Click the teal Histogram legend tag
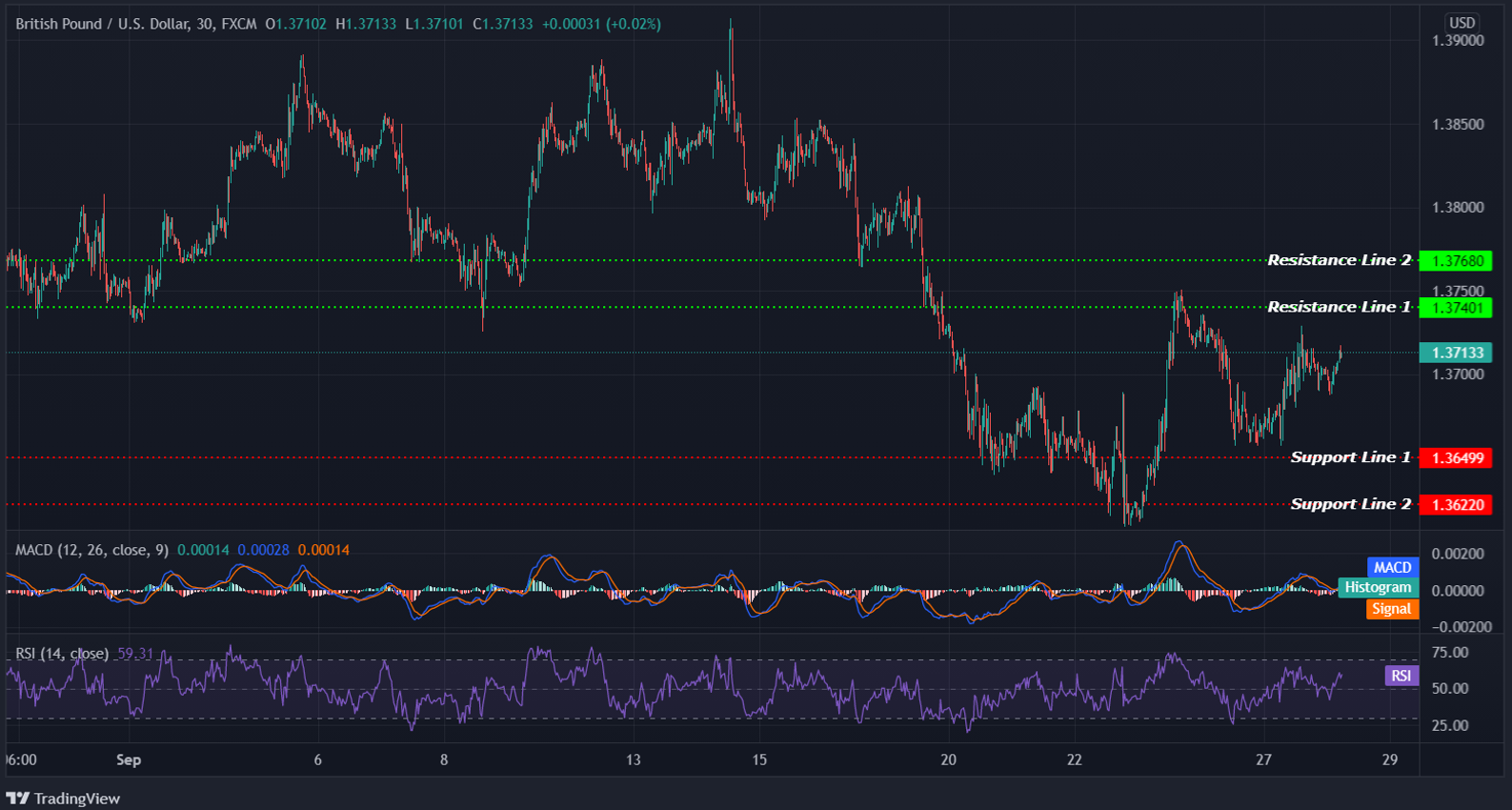The image size is (1512, 810). pos(1378,588)
